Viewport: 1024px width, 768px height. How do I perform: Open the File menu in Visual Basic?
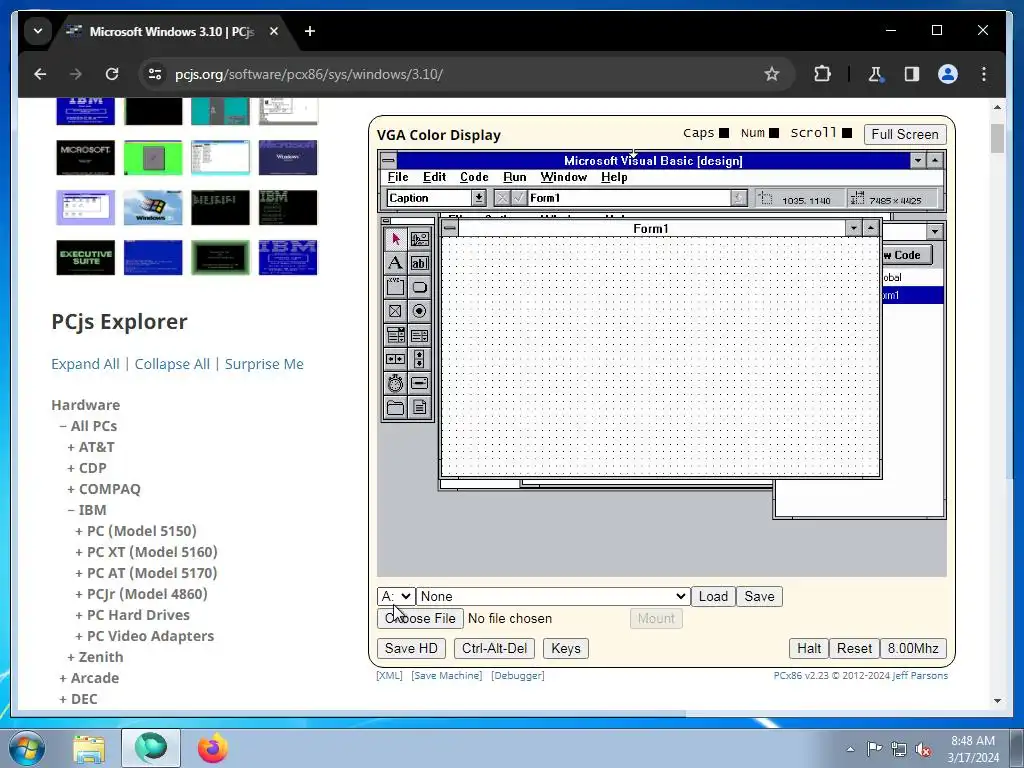coord(398,177)
